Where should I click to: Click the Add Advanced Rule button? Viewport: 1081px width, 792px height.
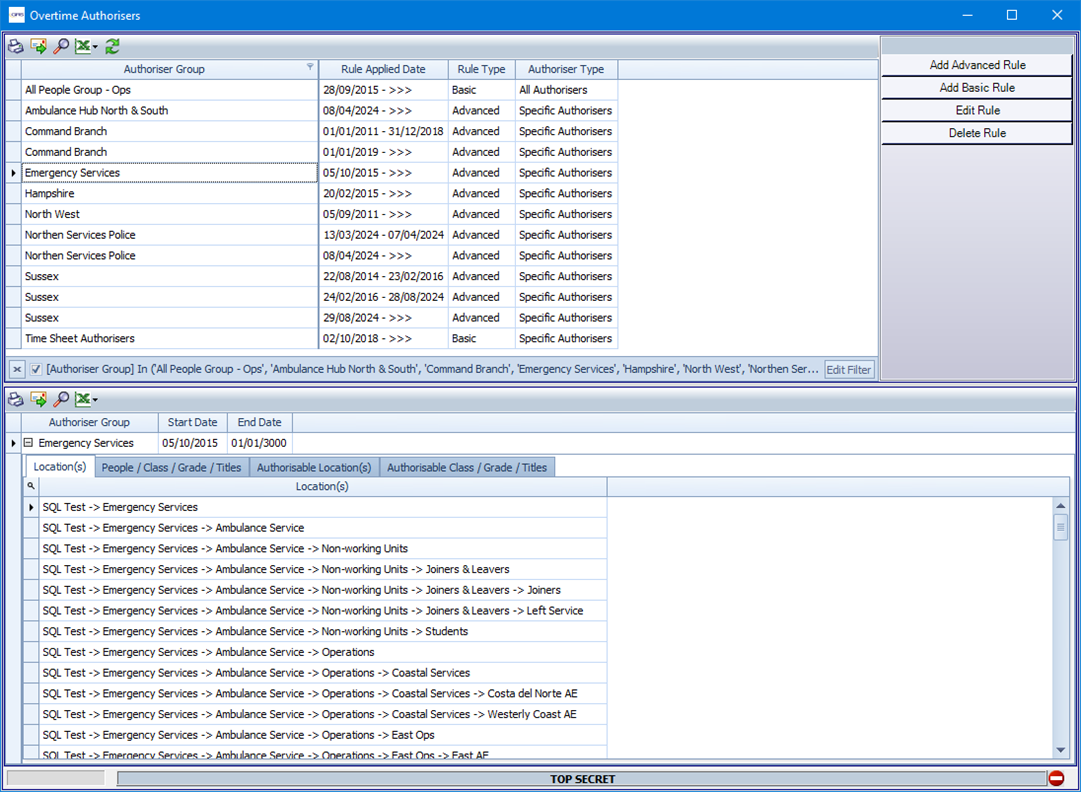[977, 65]
